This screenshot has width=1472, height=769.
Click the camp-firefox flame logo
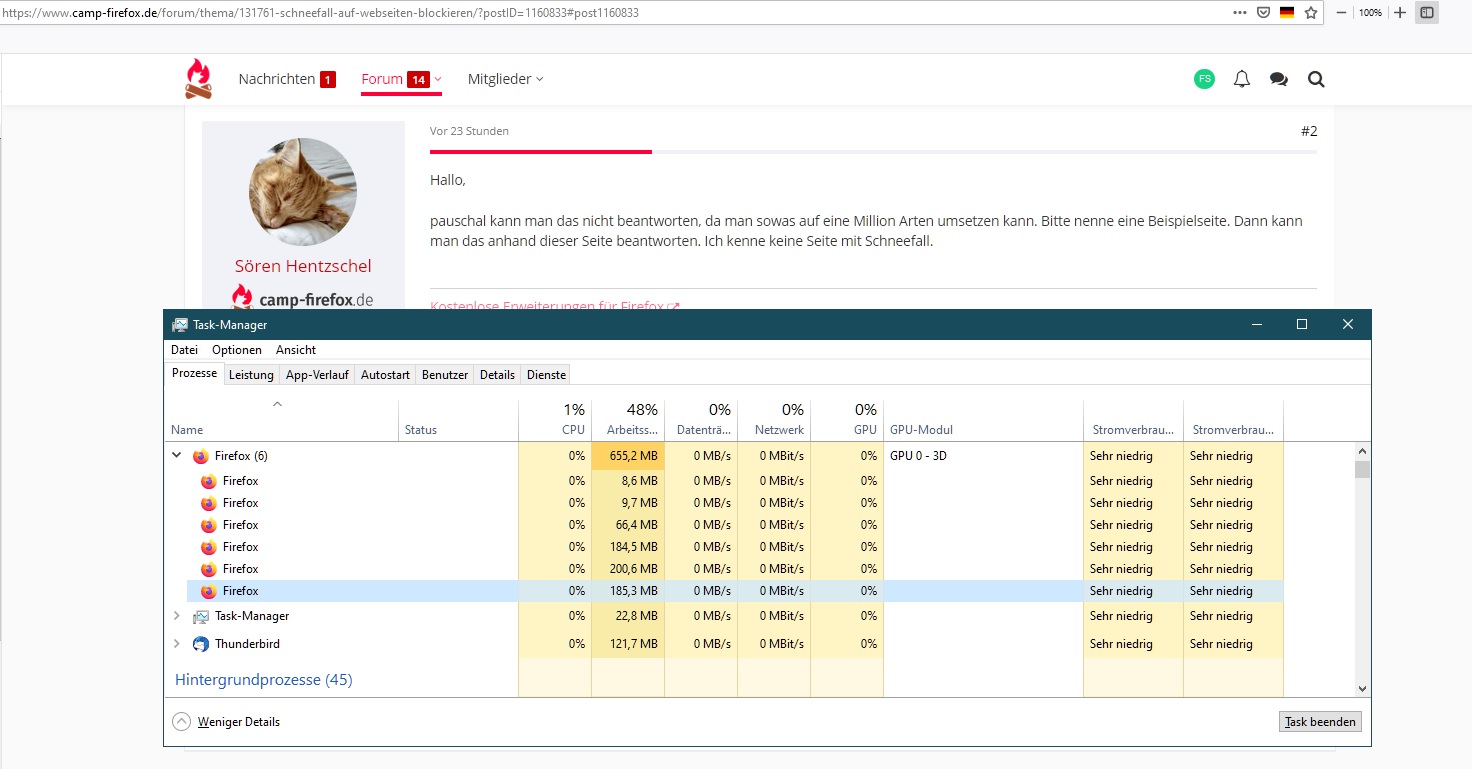click(x=198, y=79)
